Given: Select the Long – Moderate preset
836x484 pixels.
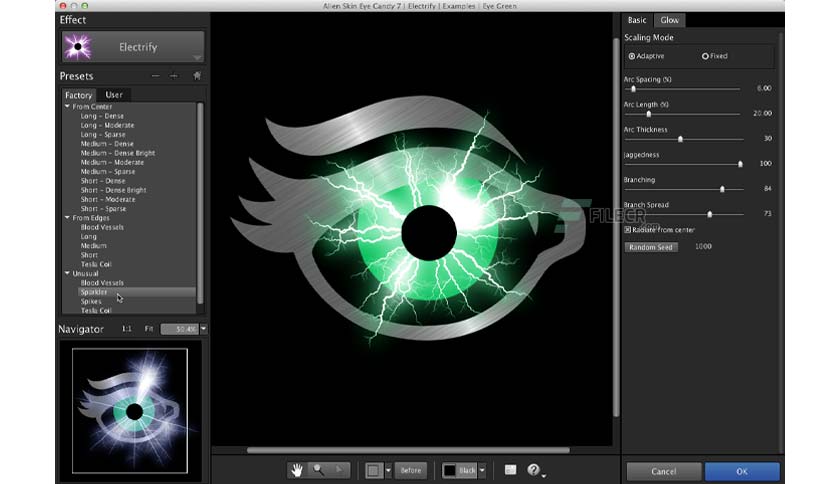Looking at the screenshot, I should coord(107,125).
